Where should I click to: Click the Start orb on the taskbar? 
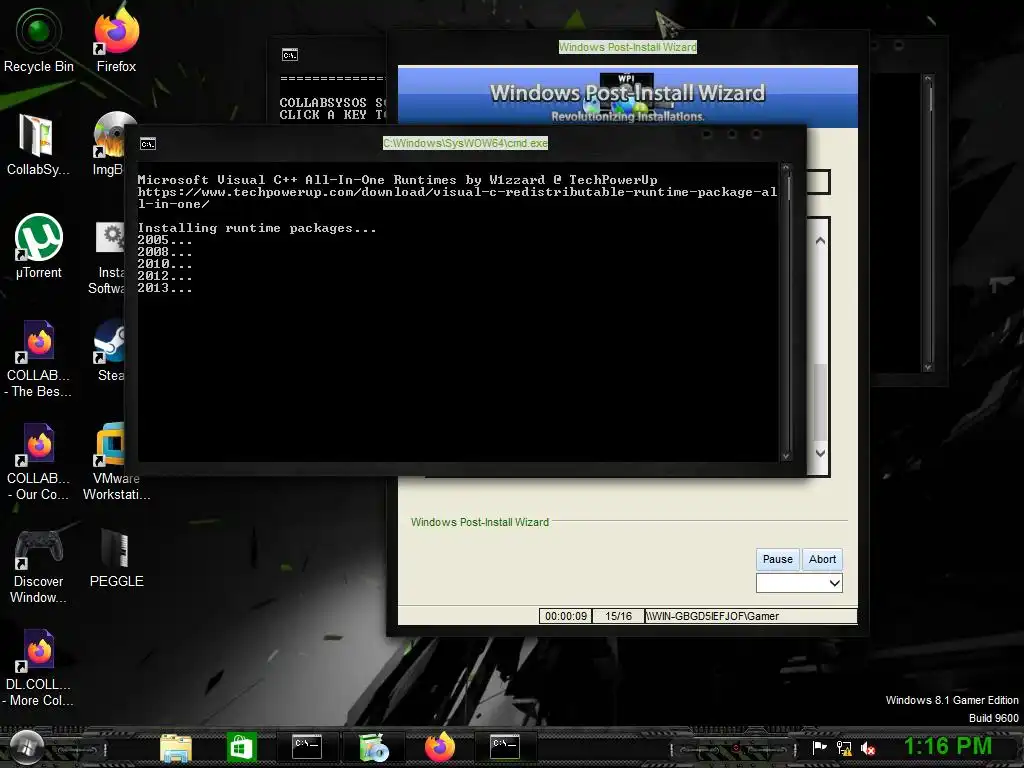[x=27, y=747]
